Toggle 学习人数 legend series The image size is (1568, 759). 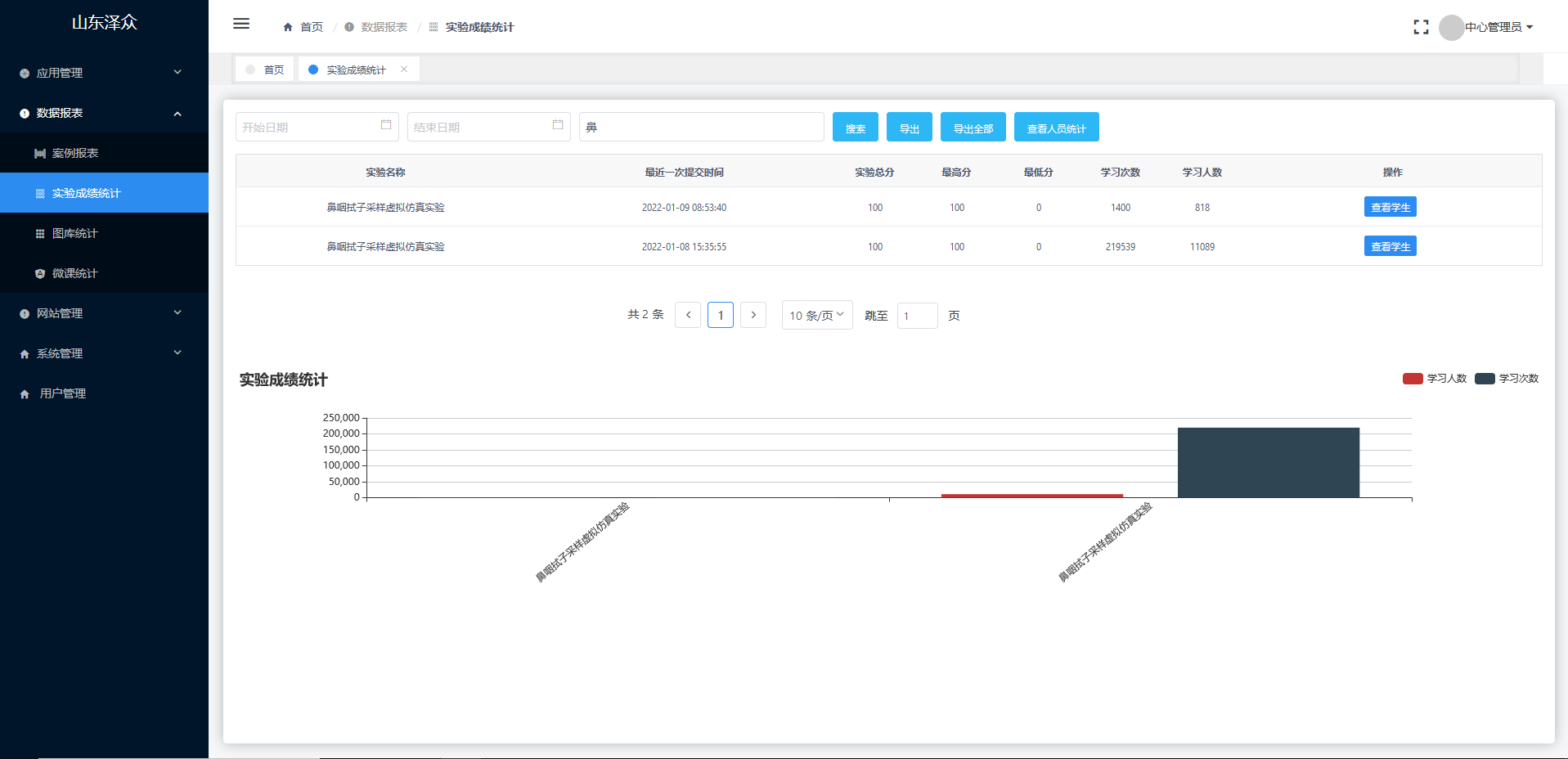tap(1435, 379)
